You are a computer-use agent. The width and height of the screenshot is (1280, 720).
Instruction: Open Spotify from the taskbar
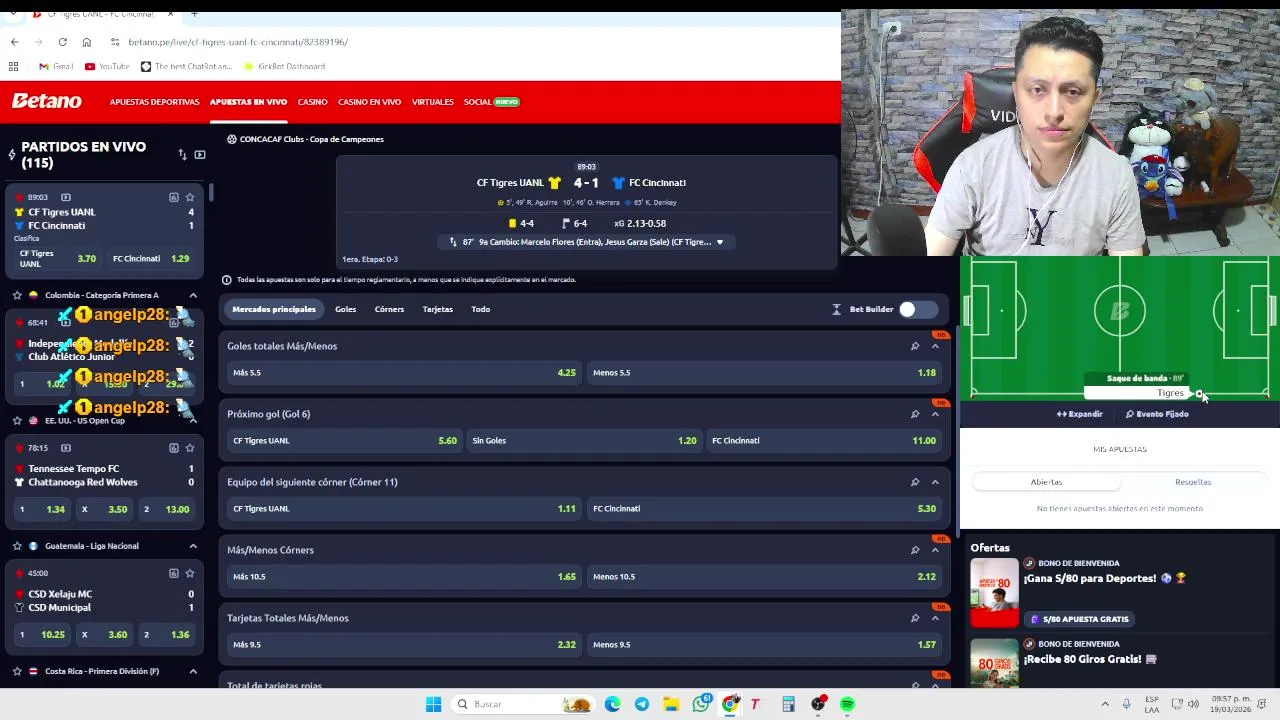pyautogui.click(x=847, y=704)
